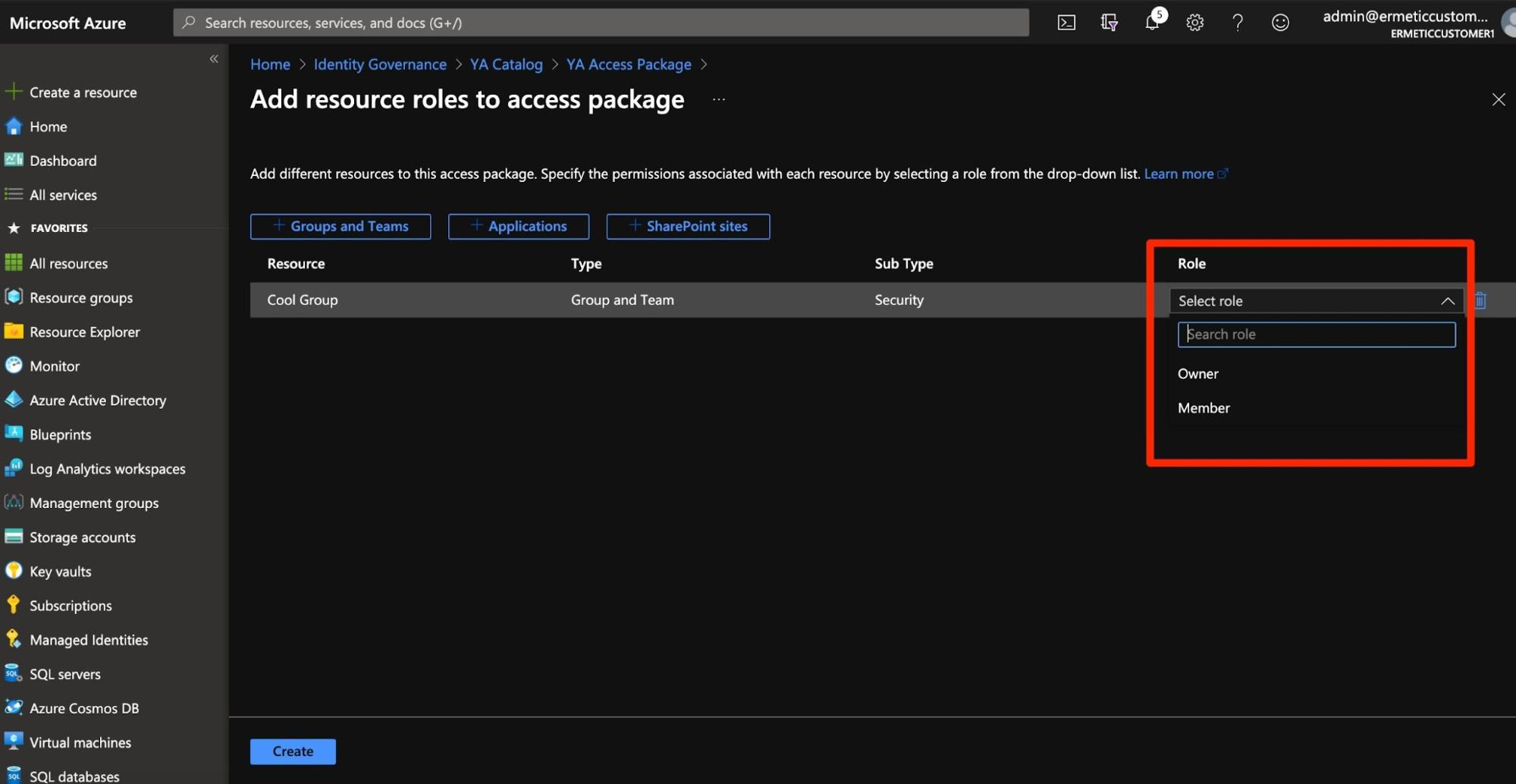The height and width of the screenshot is (784, 1516).
Task: Click the Subscriptions key icon
Action: coord(14,605)
